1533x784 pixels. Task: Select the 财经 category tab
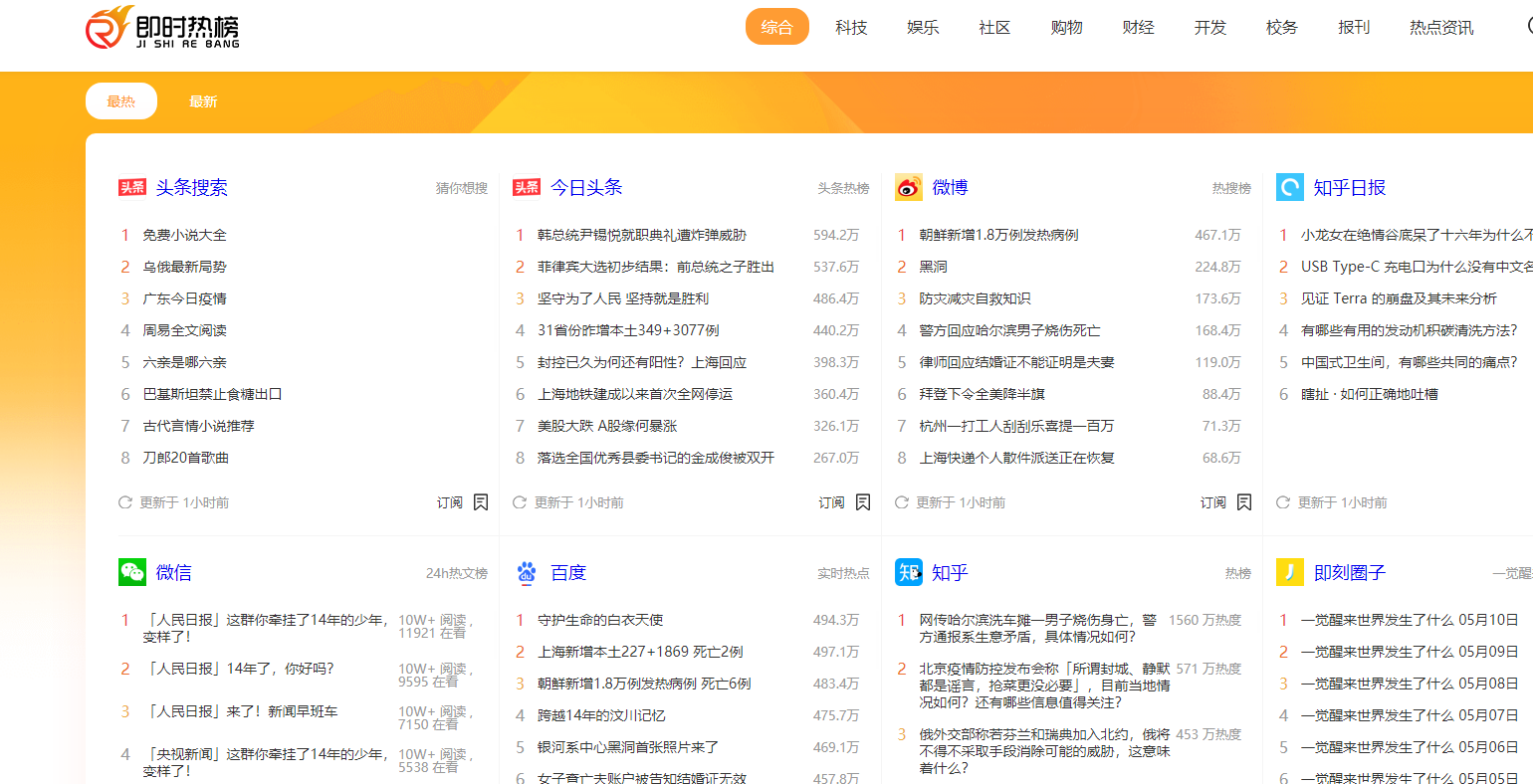pos(1138,28)
